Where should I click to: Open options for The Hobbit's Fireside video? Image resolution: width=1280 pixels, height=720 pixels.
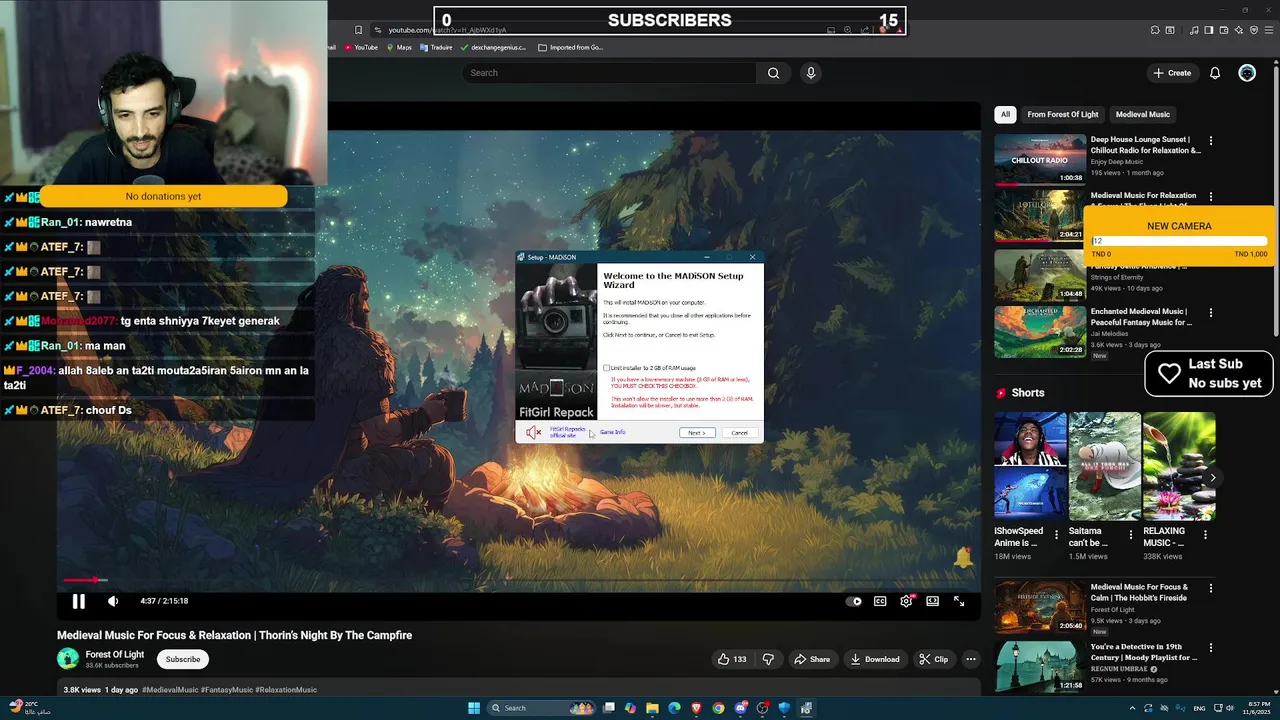pos(1211,588)
